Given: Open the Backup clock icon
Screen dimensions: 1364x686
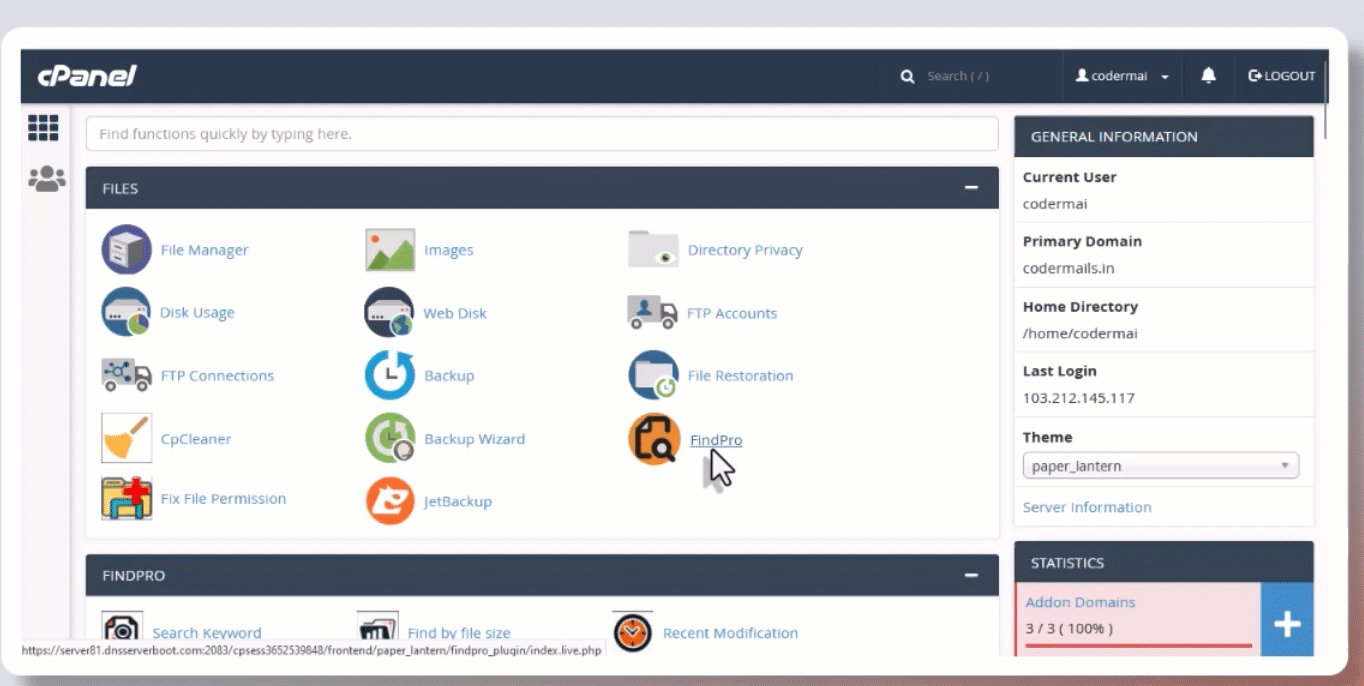Looking at the screenshot, I should point(390,375).
